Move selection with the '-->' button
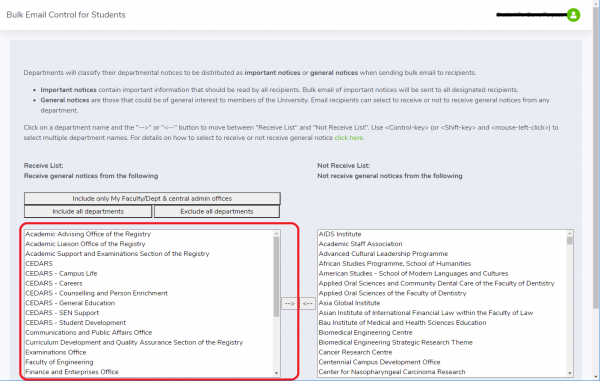Screen dimensions: 600x381 (290, 303)
